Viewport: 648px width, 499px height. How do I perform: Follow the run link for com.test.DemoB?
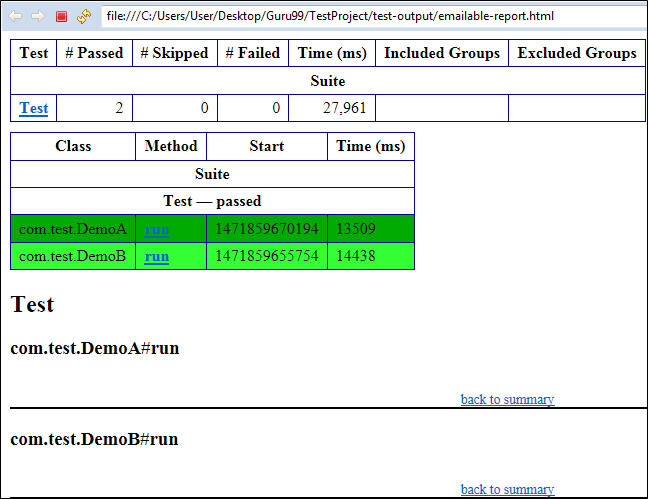(156, 256)
